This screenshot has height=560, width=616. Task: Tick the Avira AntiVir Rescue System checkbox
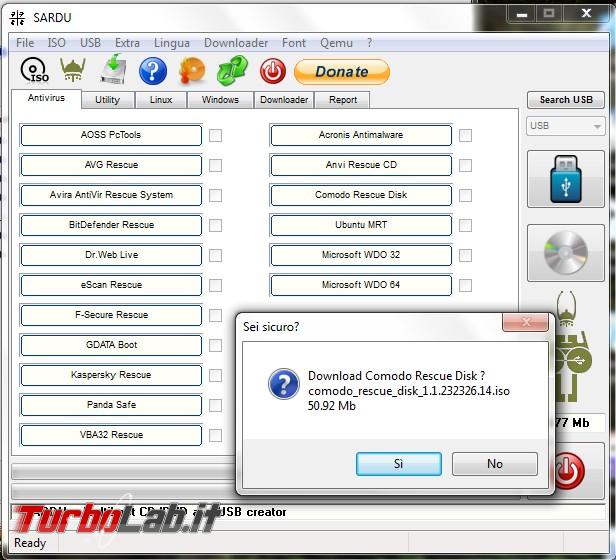pos(215,195)
